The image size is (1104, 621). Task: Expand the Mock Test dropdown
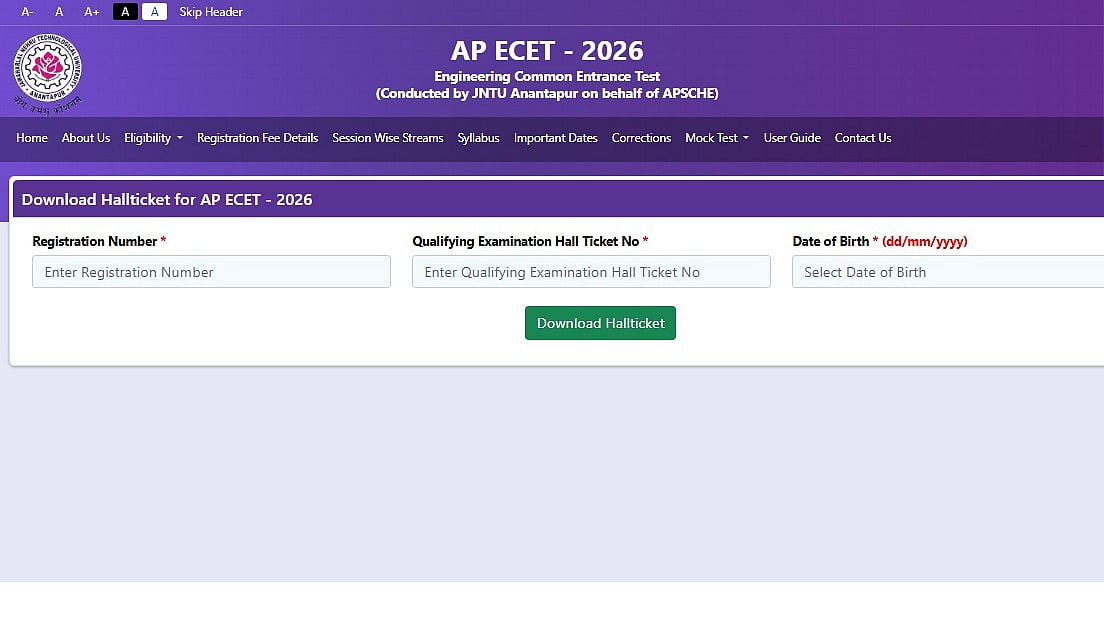coord(716,138)
